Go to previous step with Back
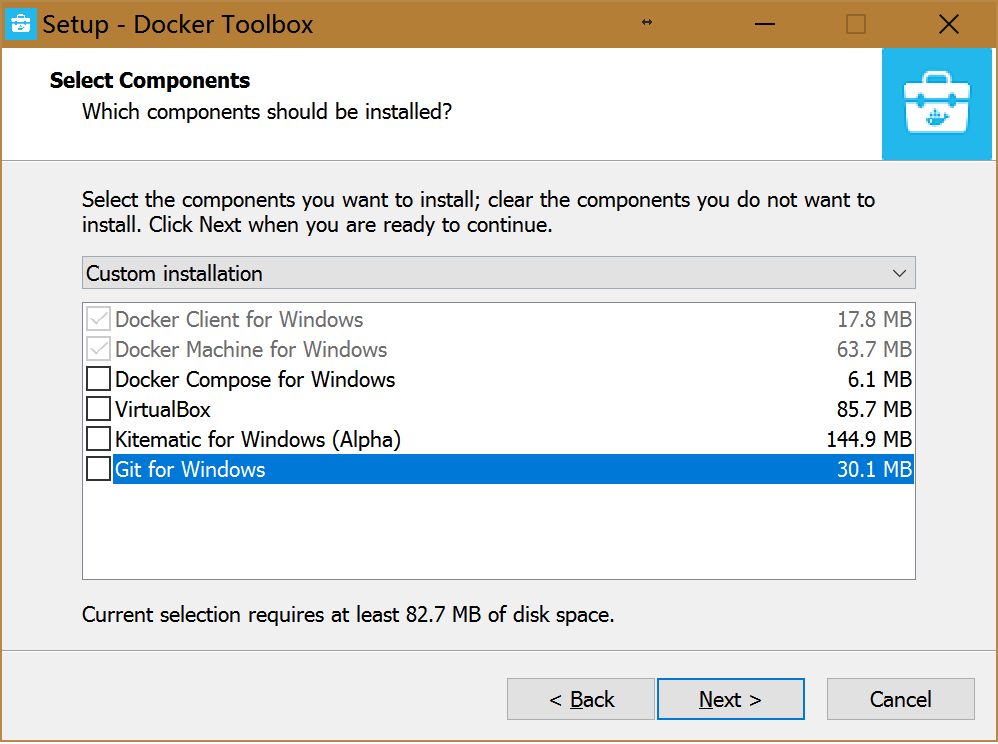The width and height of the screenshot is (998, 744). click(581, 700)
